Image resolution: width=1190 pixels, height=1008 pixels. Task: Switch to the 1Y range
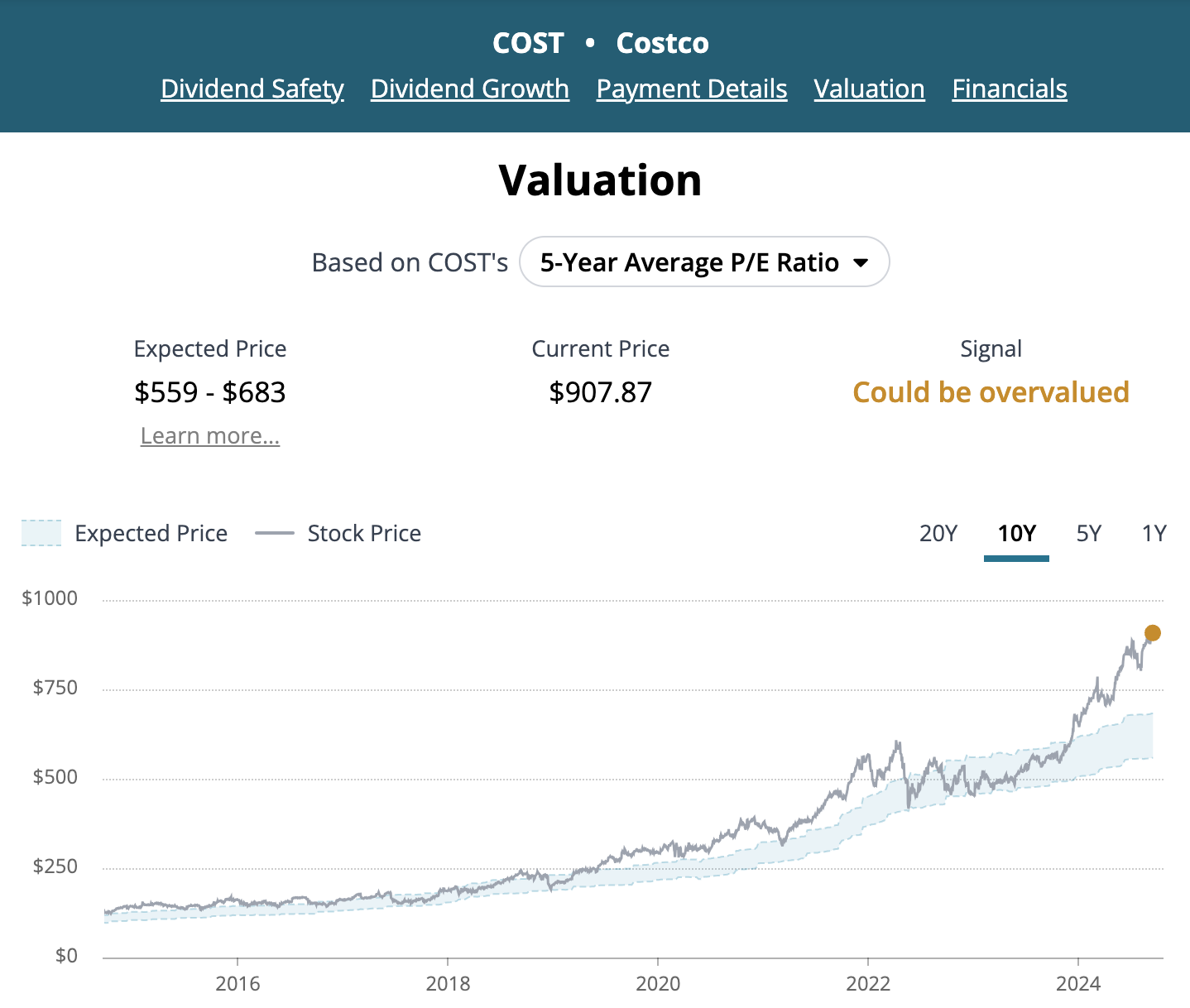click(1154, 534)
